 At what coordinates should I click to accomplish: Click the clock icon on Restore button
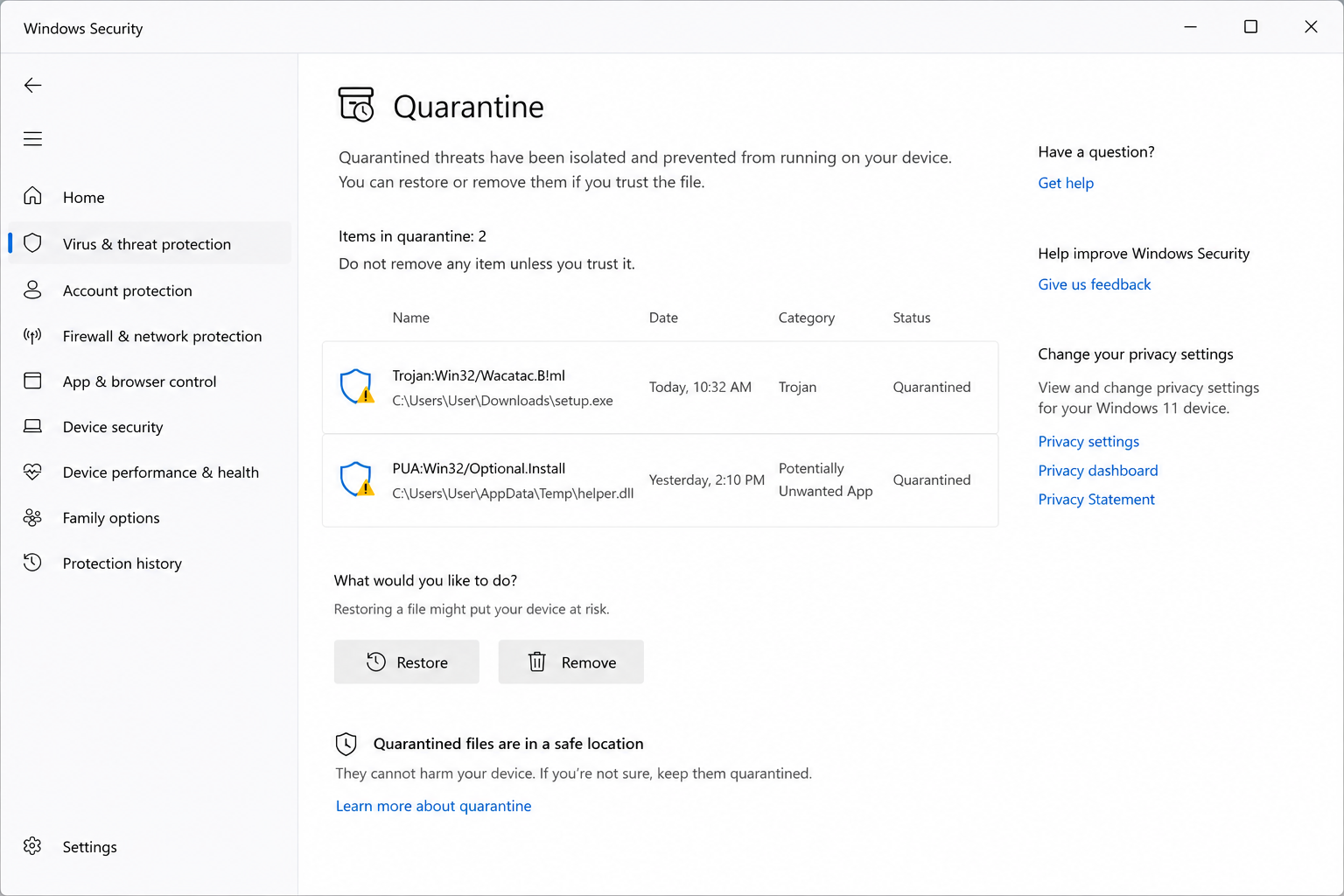click(x=376, y=661)
